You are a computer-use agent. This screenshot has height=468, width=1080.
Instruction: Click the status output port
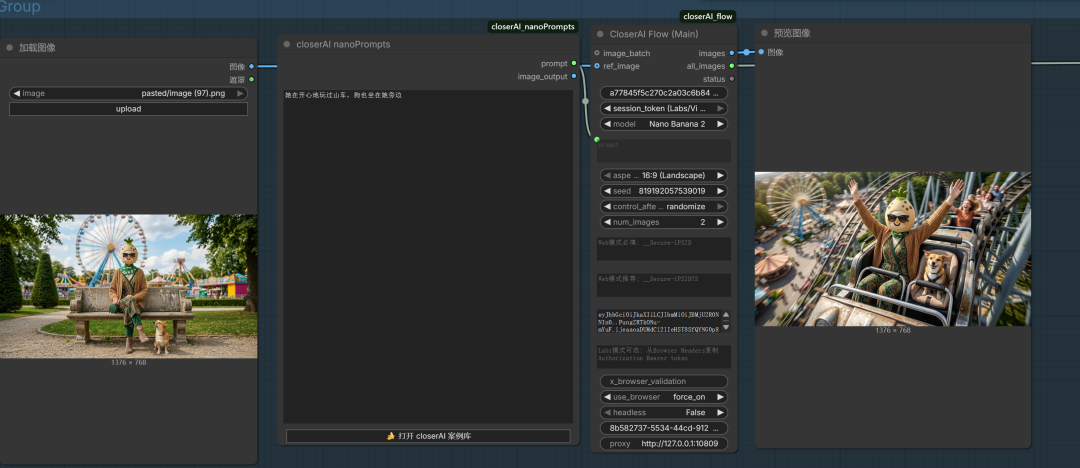731,79
